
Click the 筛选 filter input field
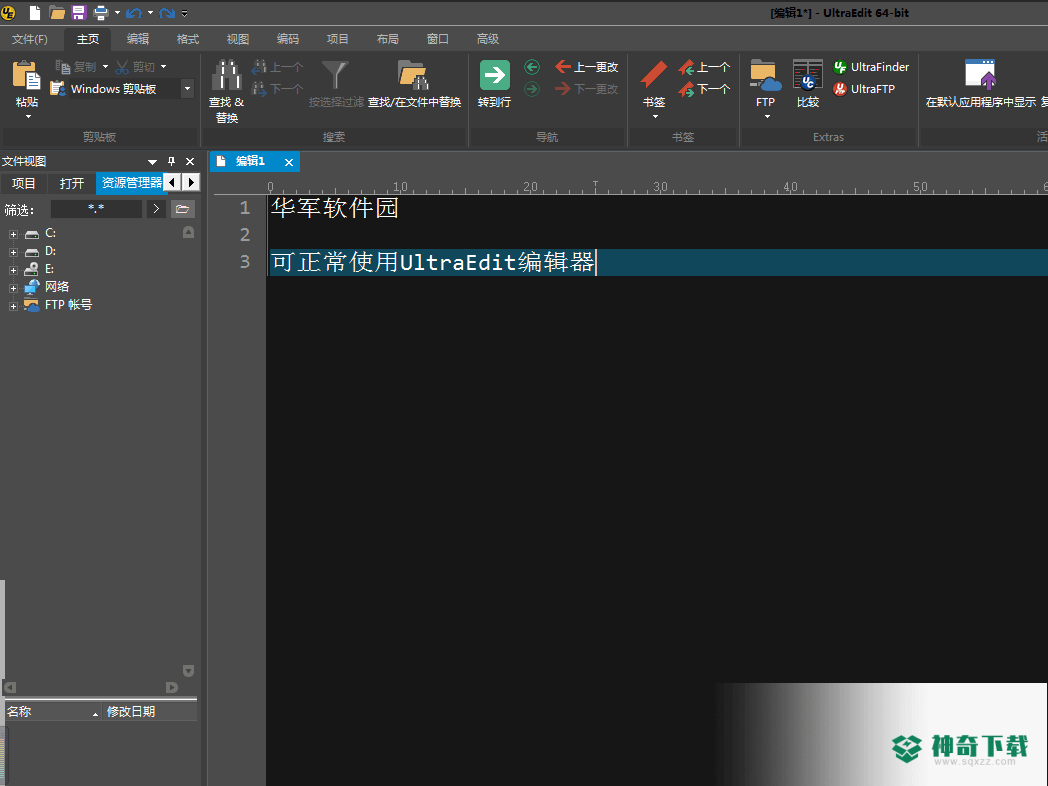pos(96,209)
